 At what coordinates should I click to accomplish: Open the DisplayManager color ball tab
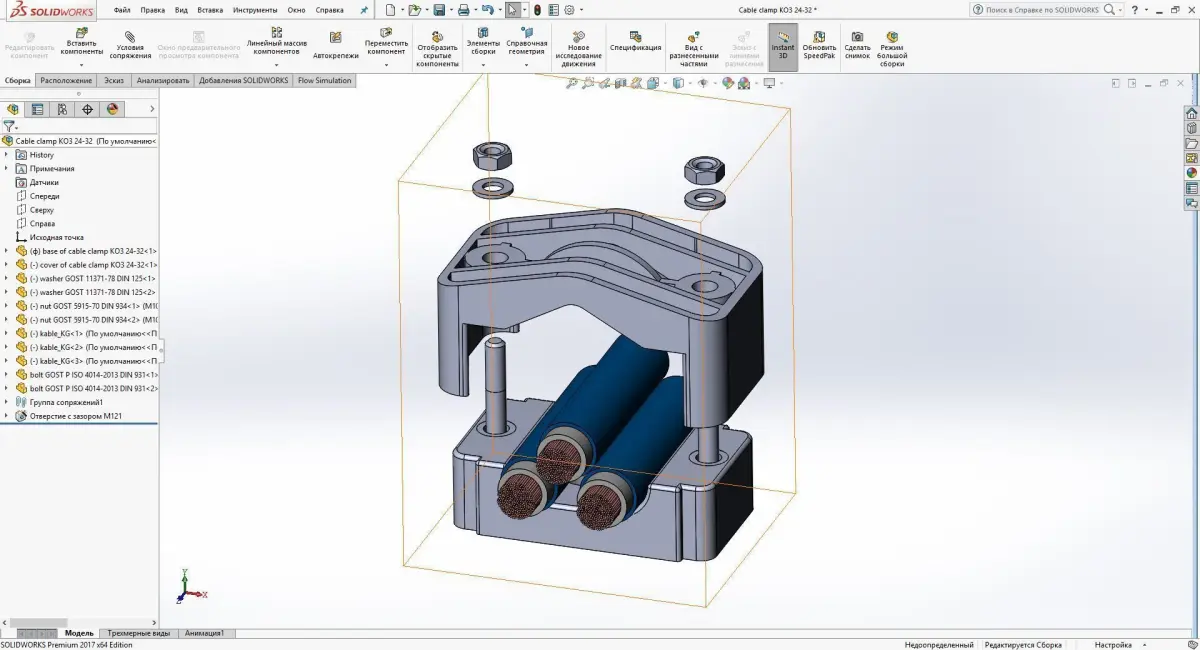[x=112, y=109]
